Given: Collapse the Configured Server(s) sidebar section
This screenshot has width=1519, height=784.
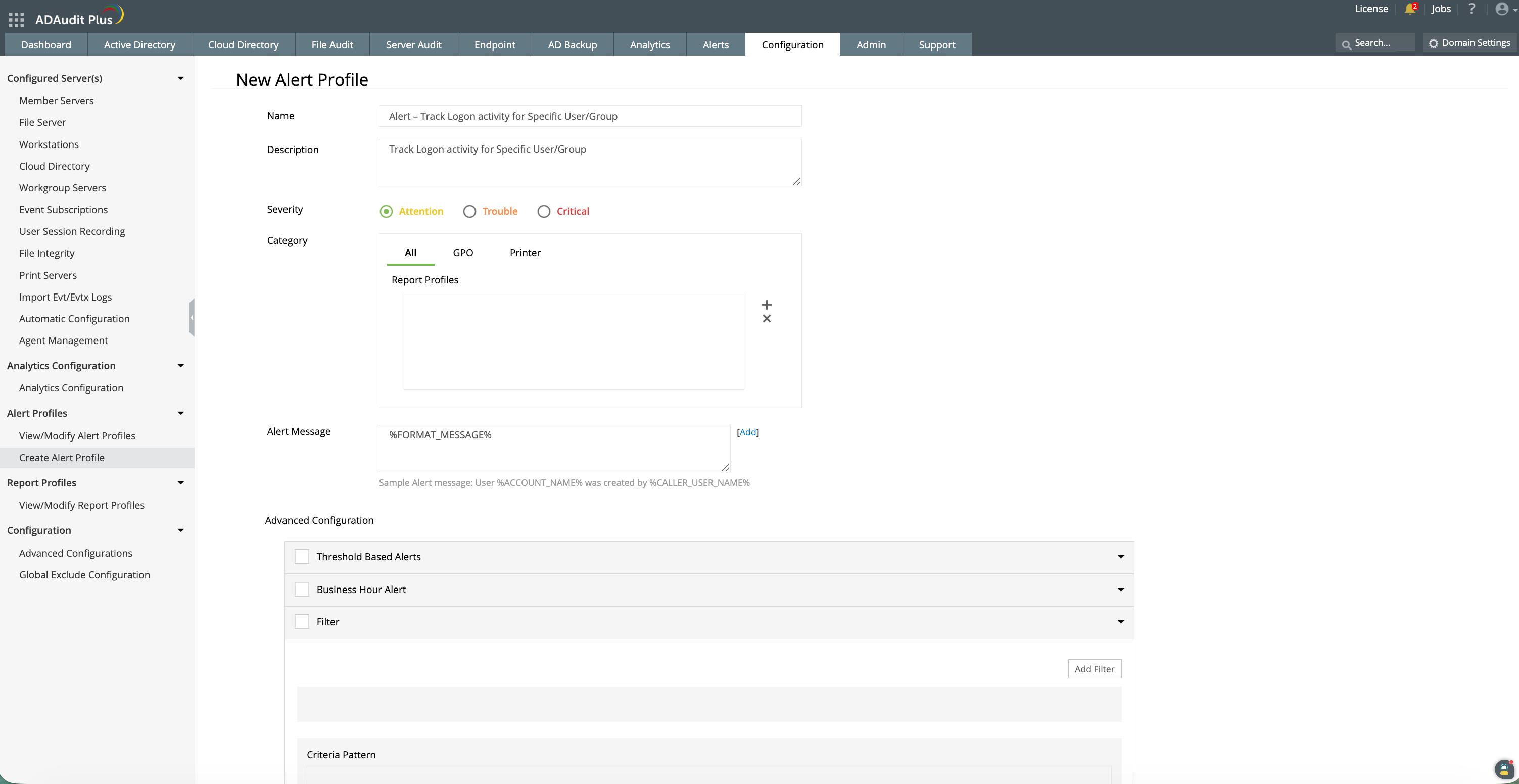Looking at the screenshot, I should point(180,78).
